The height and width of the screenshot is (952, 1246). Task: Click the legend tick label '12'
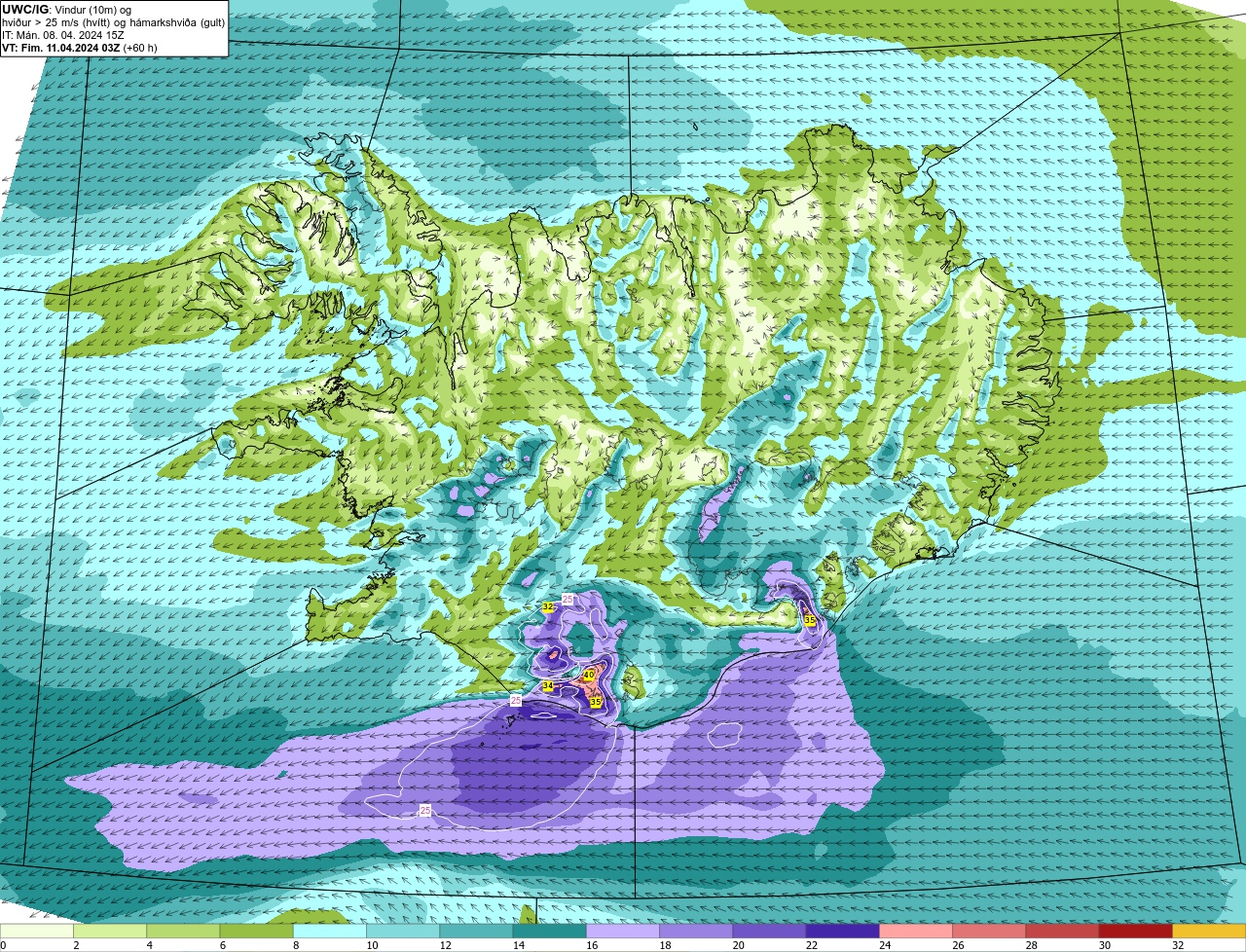click(446, 945)
